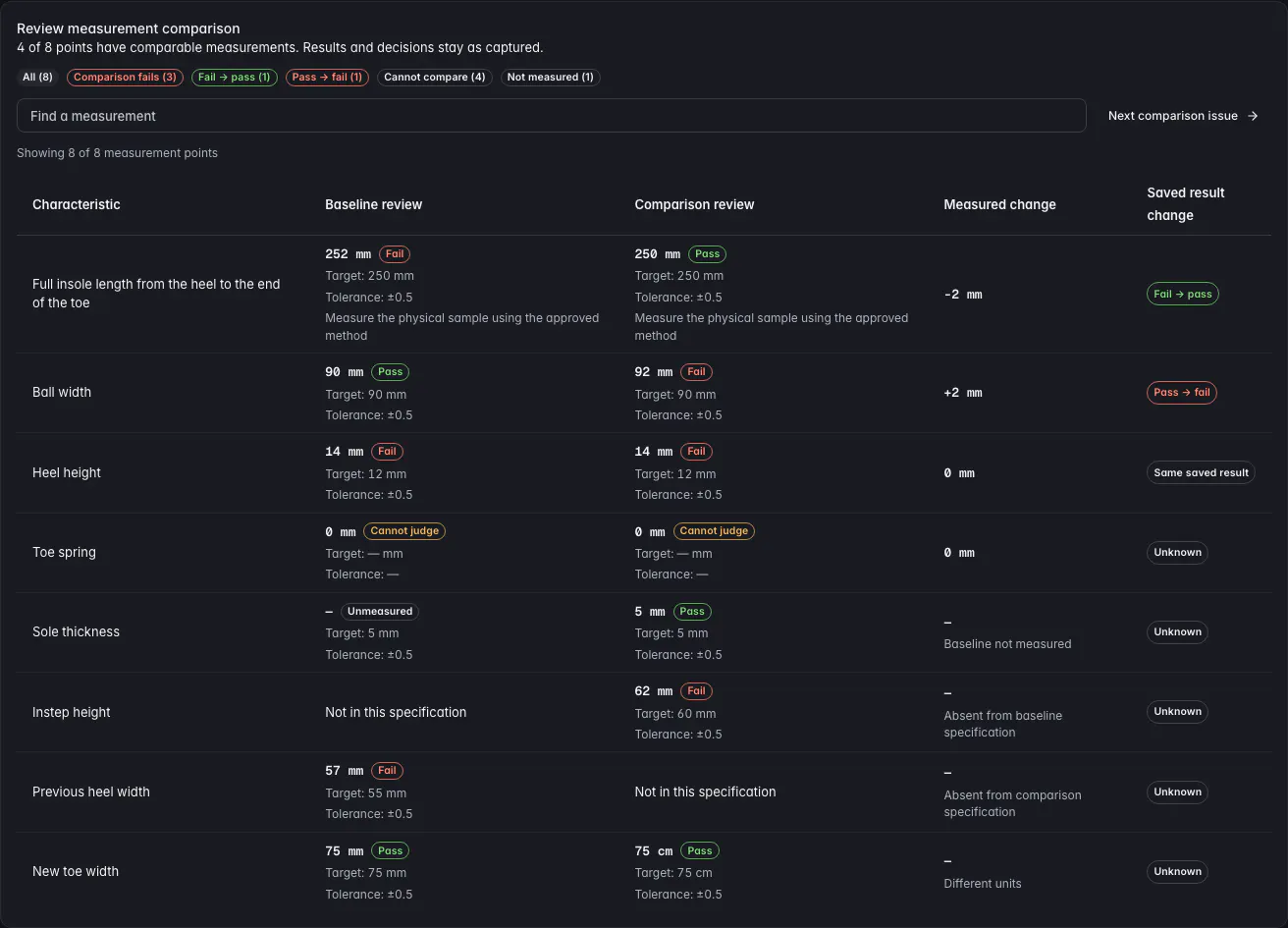Filter by Fail → pass (1) chip
This screenshot has height=928, width=1288.
coord(235,77)
